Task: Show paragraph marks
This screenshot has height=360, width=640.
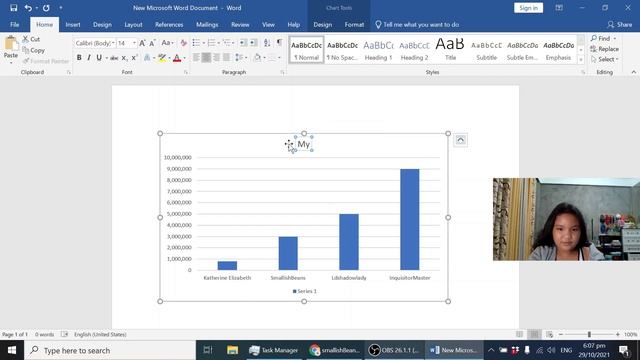Action: coord(279,43)
